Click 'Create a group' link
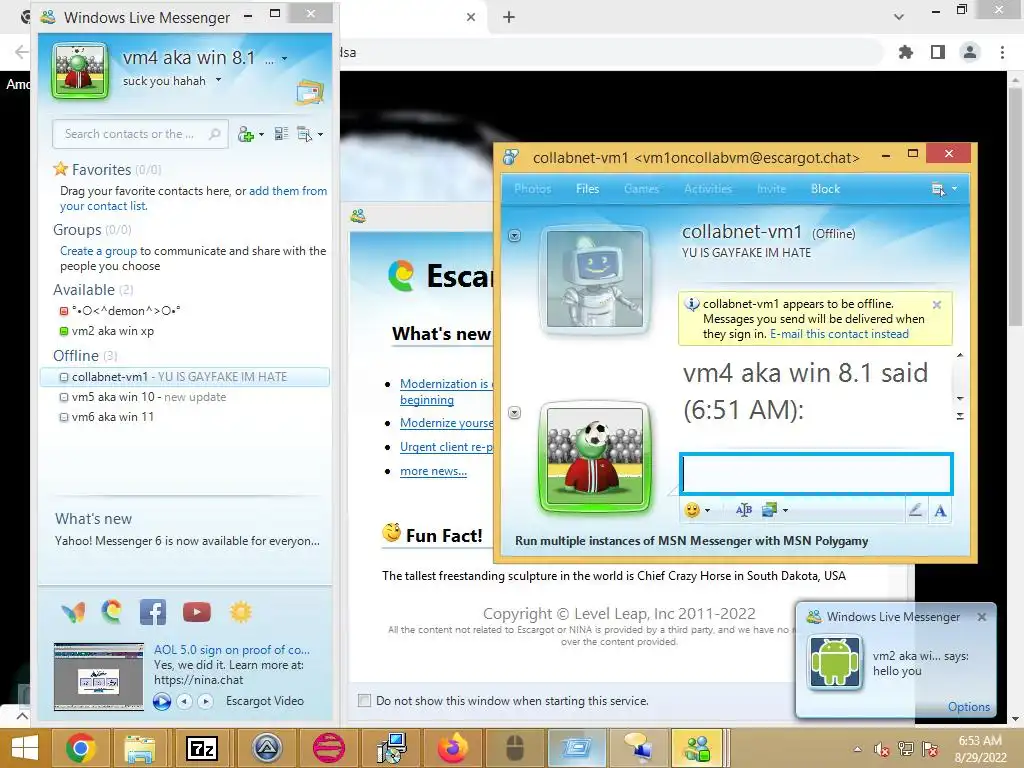The width and height of the screenshot is (1024, 768). (99, 251)
